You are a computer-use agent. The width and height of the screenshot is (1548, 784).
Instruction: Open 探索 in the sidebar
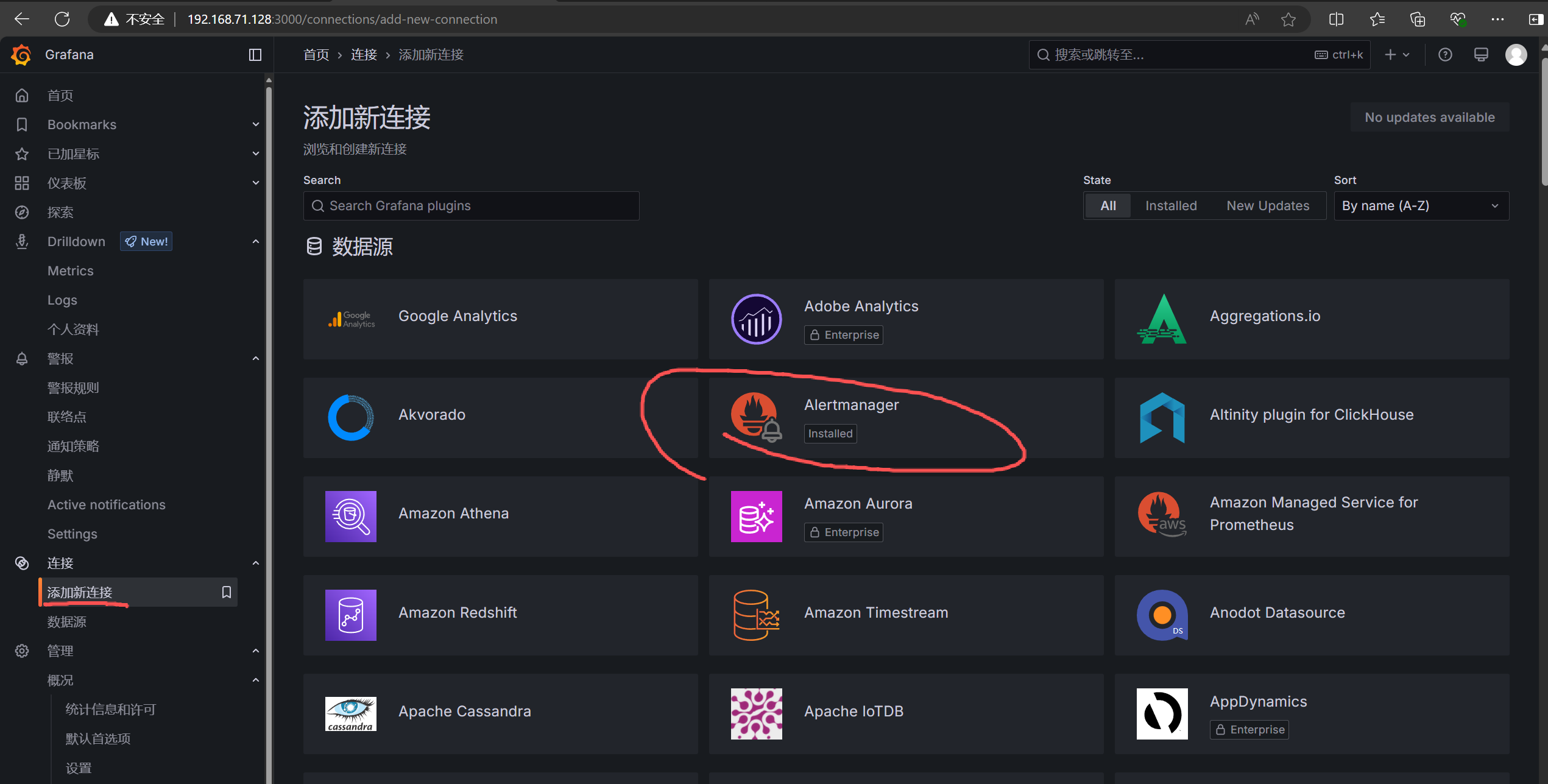tap(60, 212)
